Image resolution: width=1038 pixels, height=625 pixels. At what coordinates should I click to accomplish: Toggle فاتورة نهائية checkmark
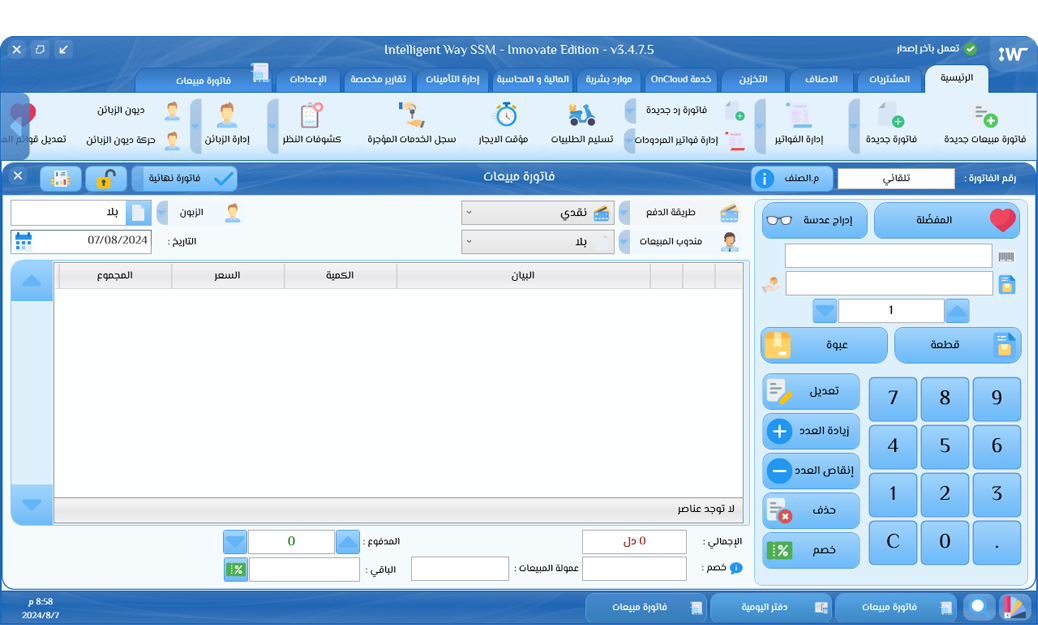tap(184, 178)
